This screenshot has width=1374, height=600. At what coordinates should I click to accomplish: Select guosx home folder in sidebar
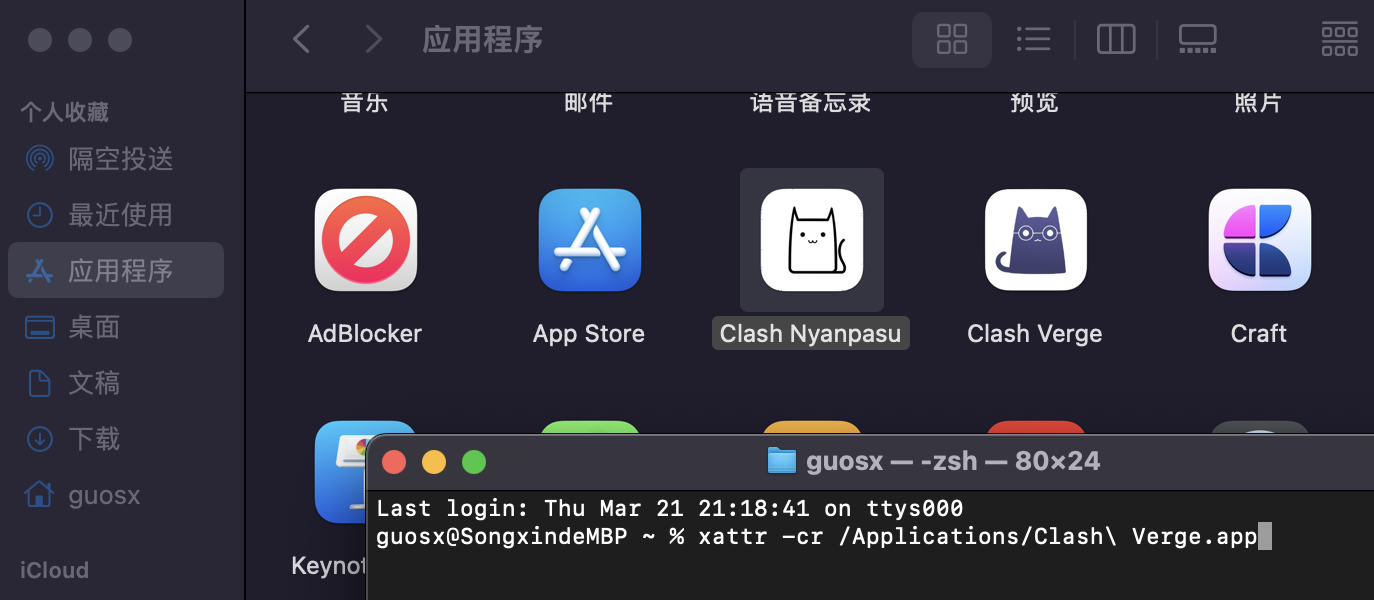(x=104, y=495)
